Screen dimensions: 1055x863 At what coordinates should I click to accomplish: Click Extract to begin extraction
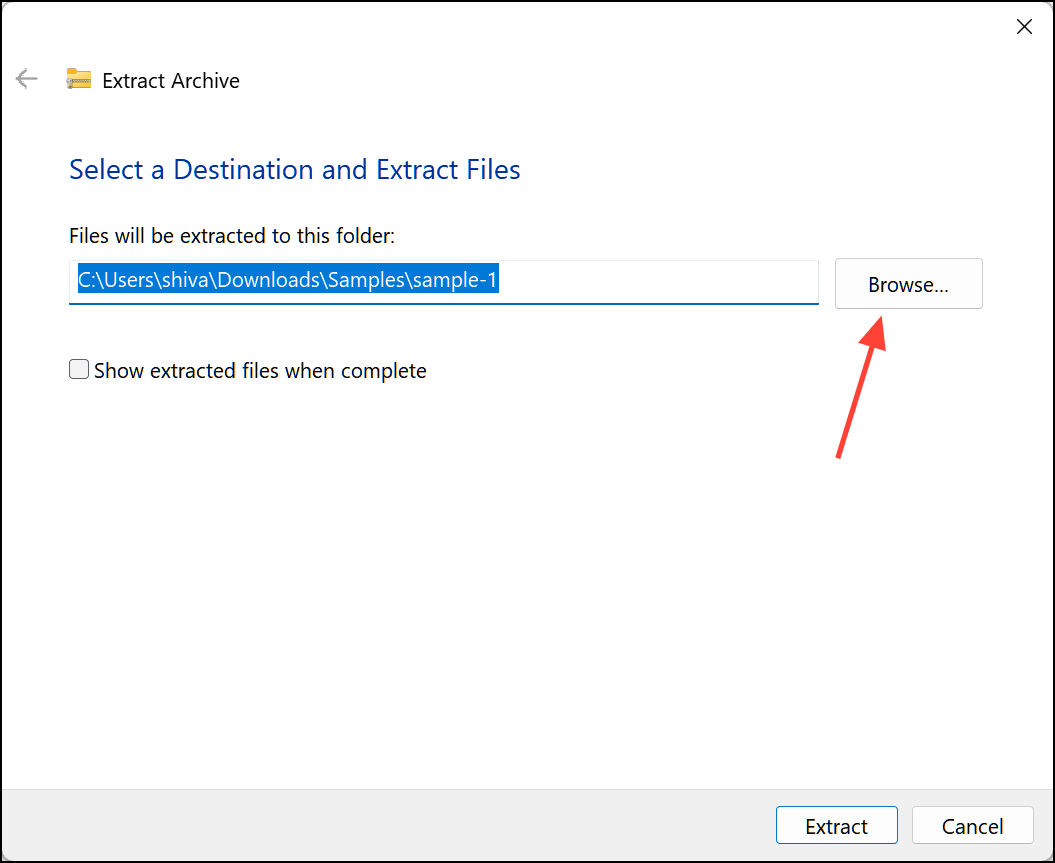[836, 825]
